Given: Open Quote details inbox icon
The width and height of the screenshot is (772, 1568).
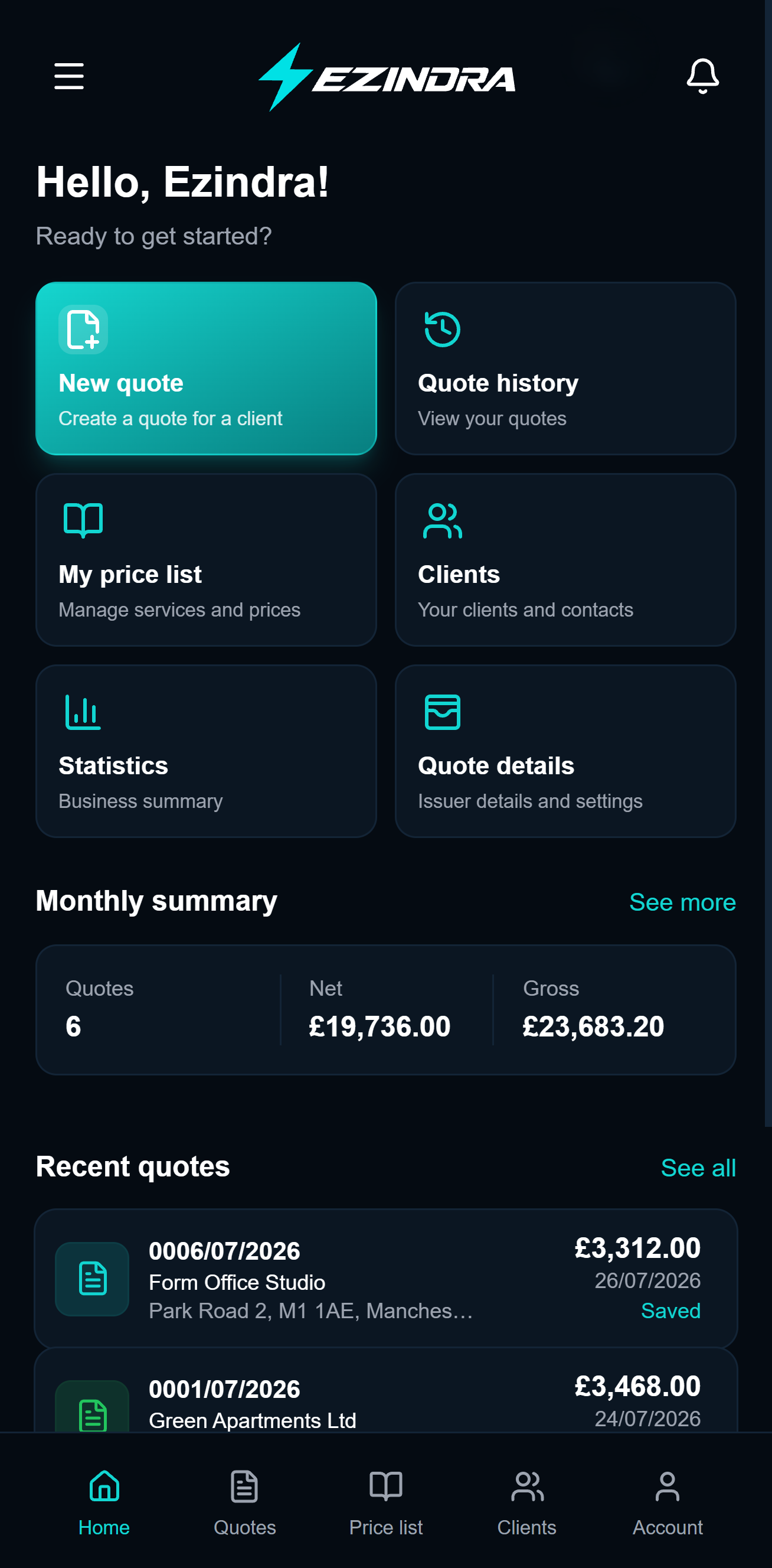Looking at the screenshot, I should click(x=442, y=712).
